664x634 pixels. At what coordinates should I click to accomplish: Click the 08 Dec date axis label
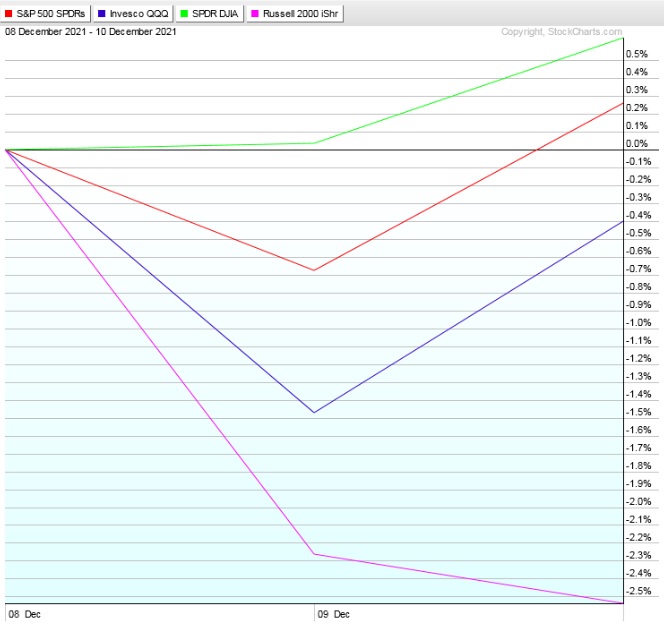point(25,614)
